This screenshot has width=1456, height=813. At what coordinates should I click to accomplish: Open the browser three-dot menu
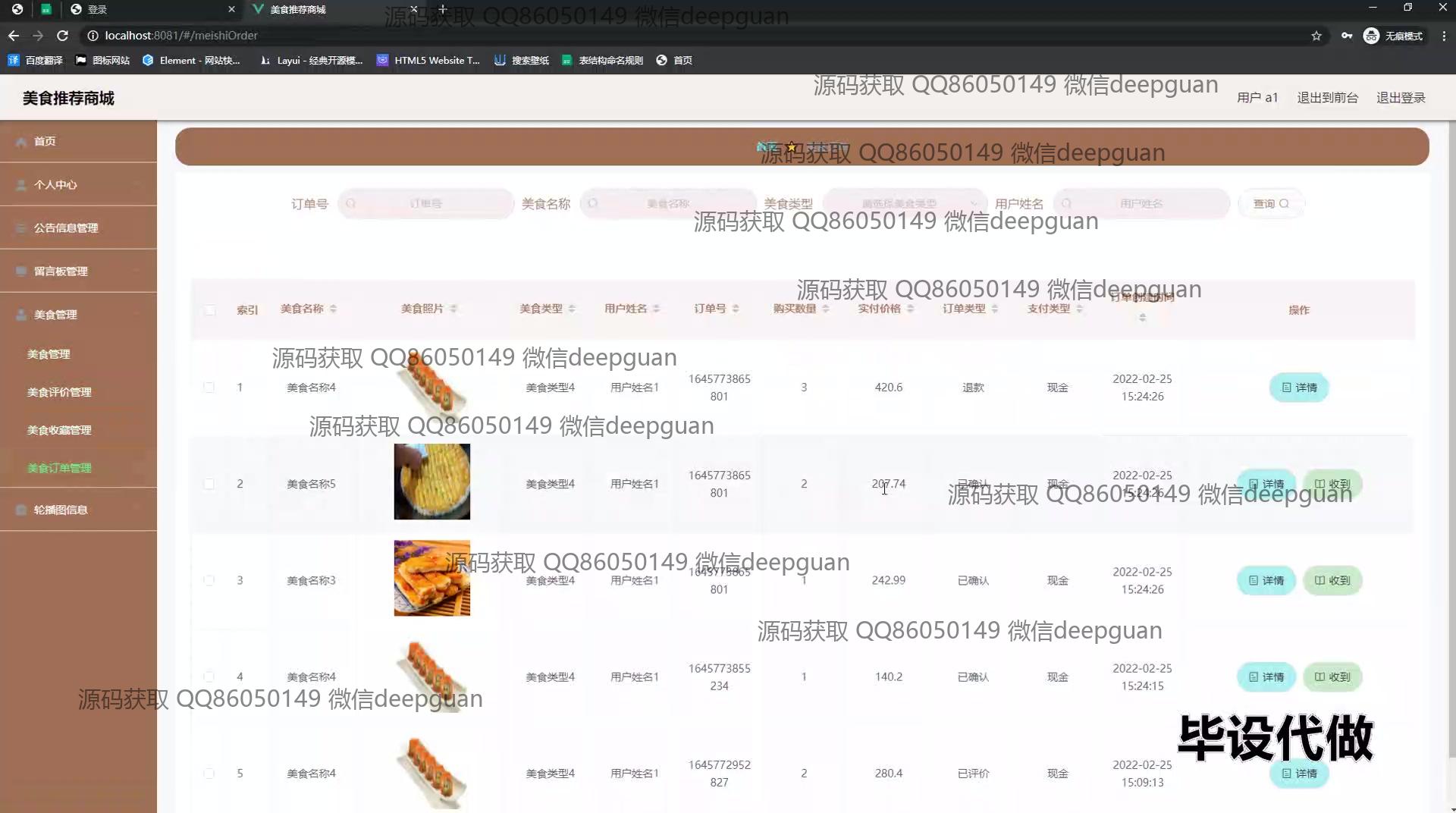(x=1444, y=36)
